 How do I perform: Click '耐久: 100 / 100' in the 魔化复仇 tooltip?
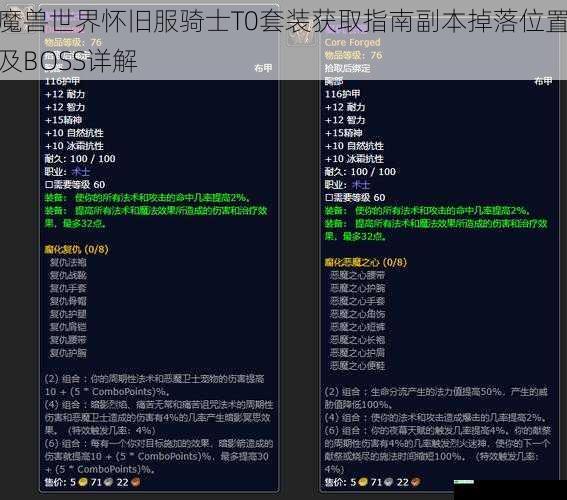(x=80, y=159)
